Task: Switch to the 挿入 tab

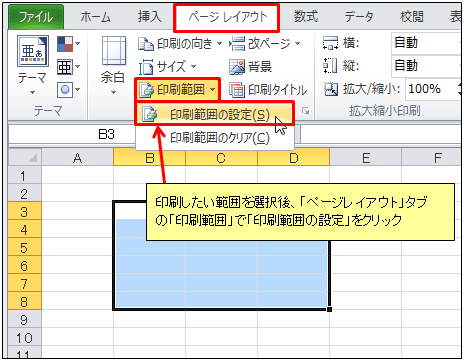Action: click(x=150, y=17)
